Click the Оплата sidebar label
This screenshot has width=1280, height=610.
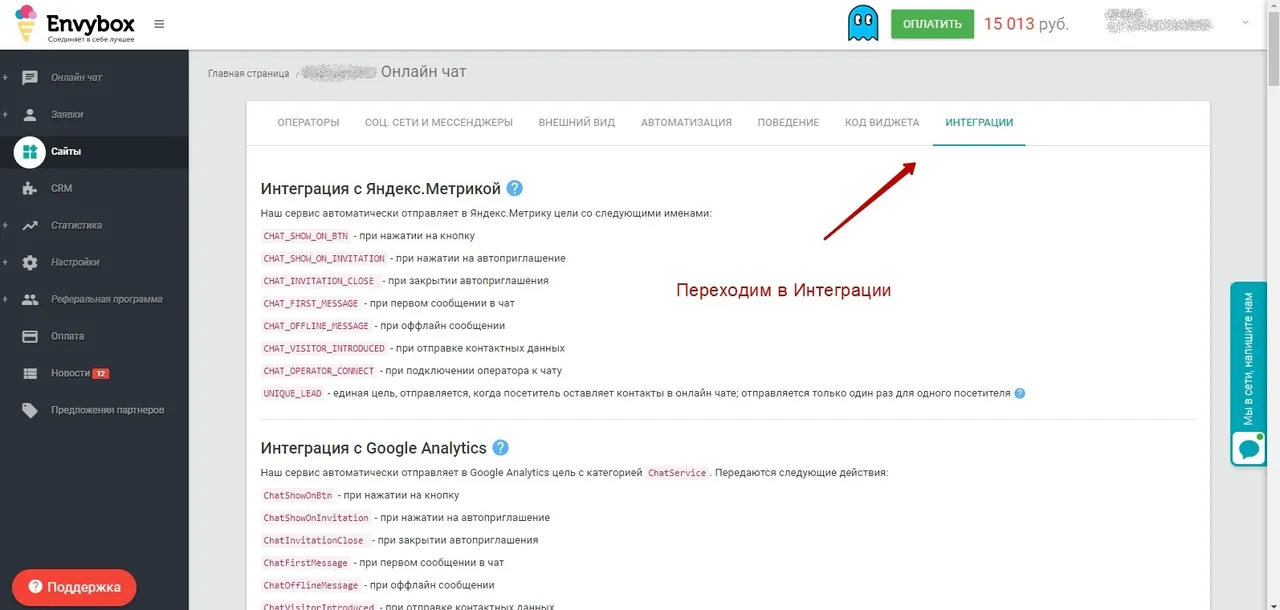[x=68, y=337]
